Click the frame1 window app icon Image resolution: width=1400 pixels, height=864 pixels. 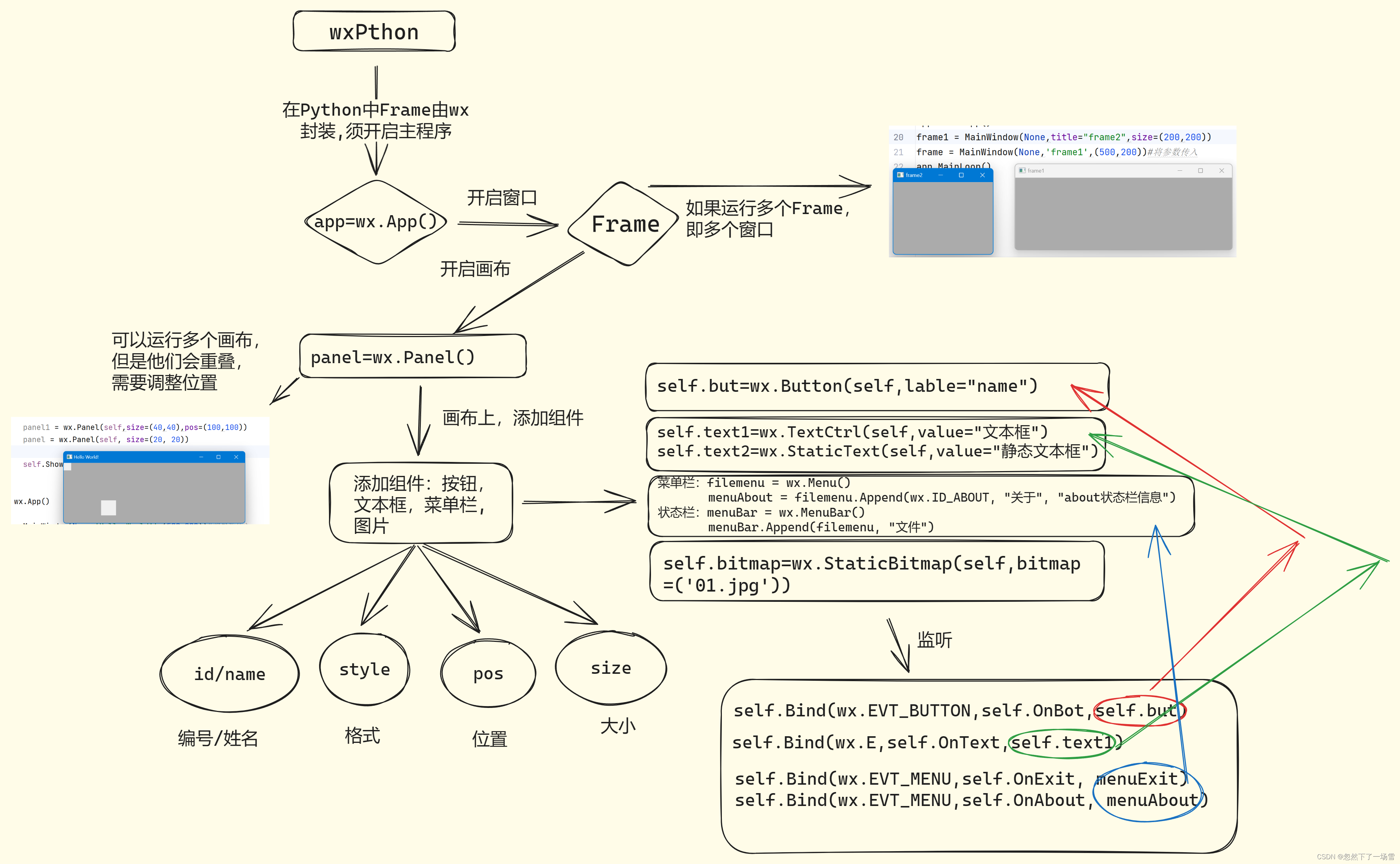point(1022,171)
